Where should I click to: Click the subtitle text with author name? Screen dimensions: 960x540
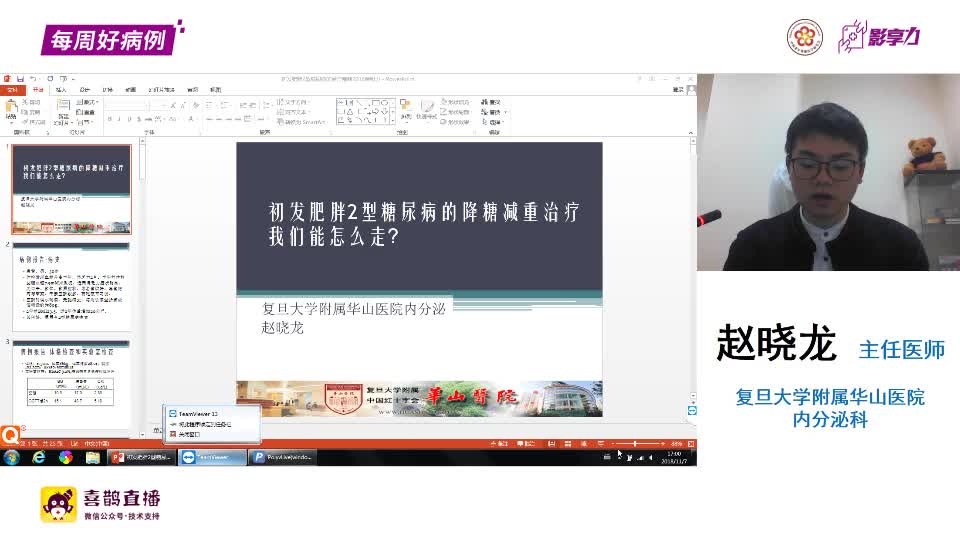point(353,318)
